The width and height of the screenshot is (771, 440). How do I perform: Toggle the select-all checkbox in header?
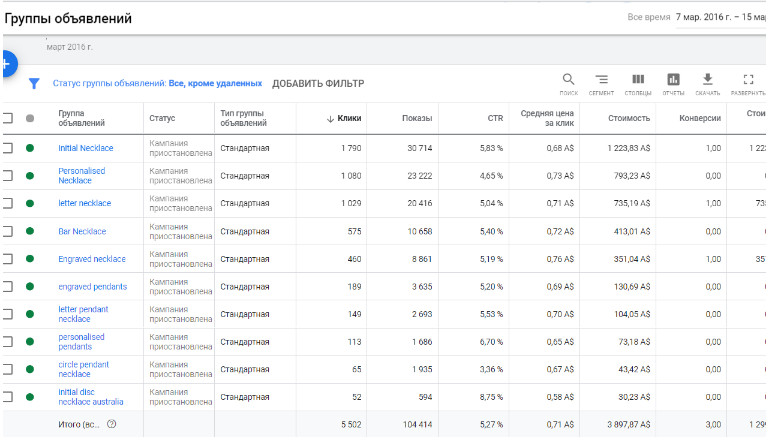[x=8, y=118]
